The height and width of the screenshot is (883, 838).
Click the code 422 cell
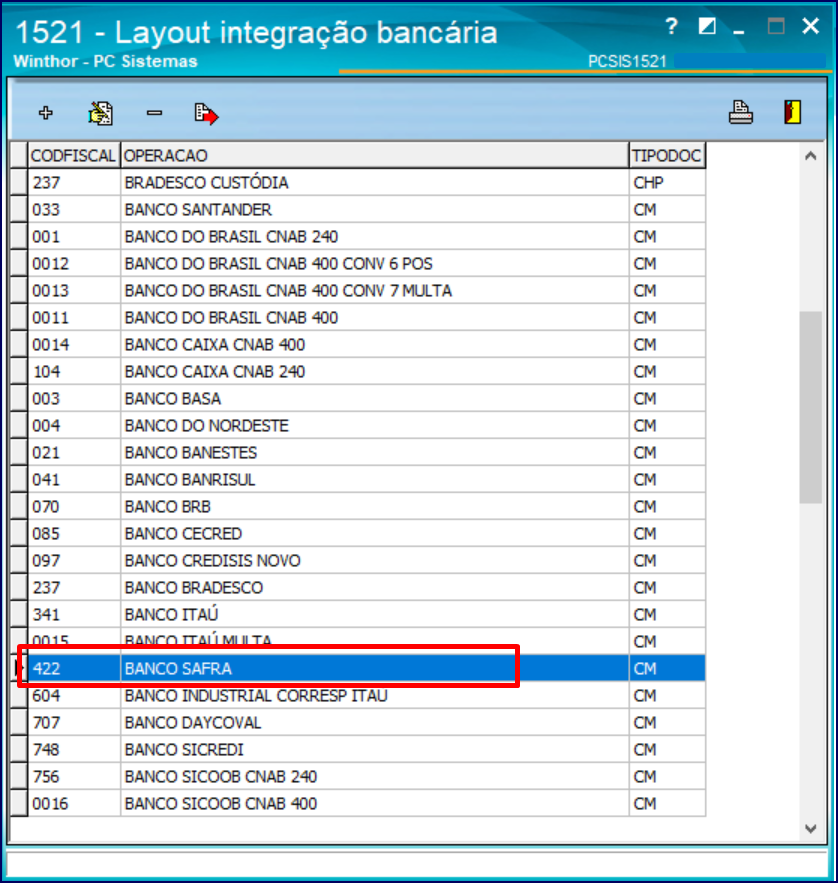(x=74, y=668)
